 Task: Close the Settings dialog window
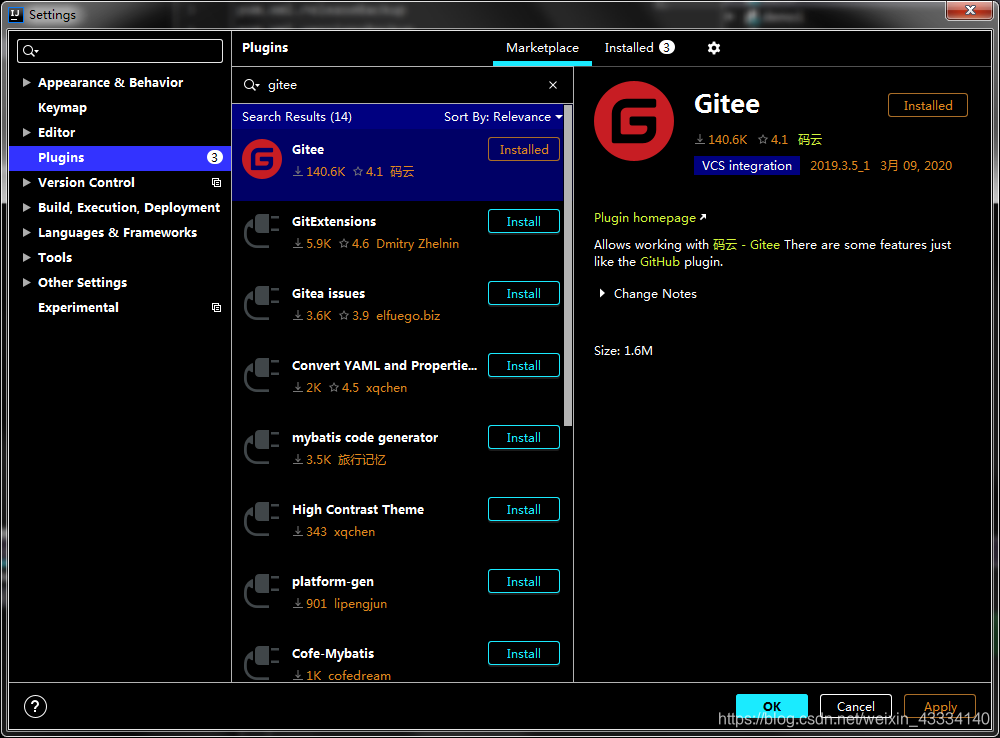(969, 10)
